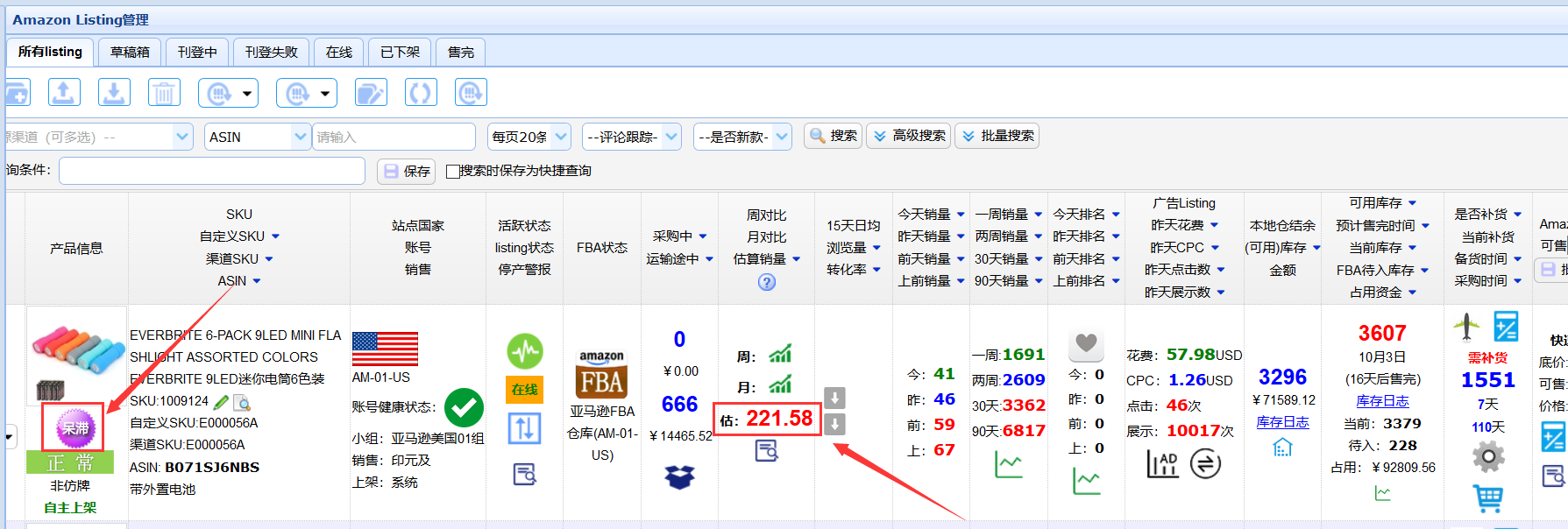Open the 库存日志 link under ¥71589.12

click(x=1282, y=422)
